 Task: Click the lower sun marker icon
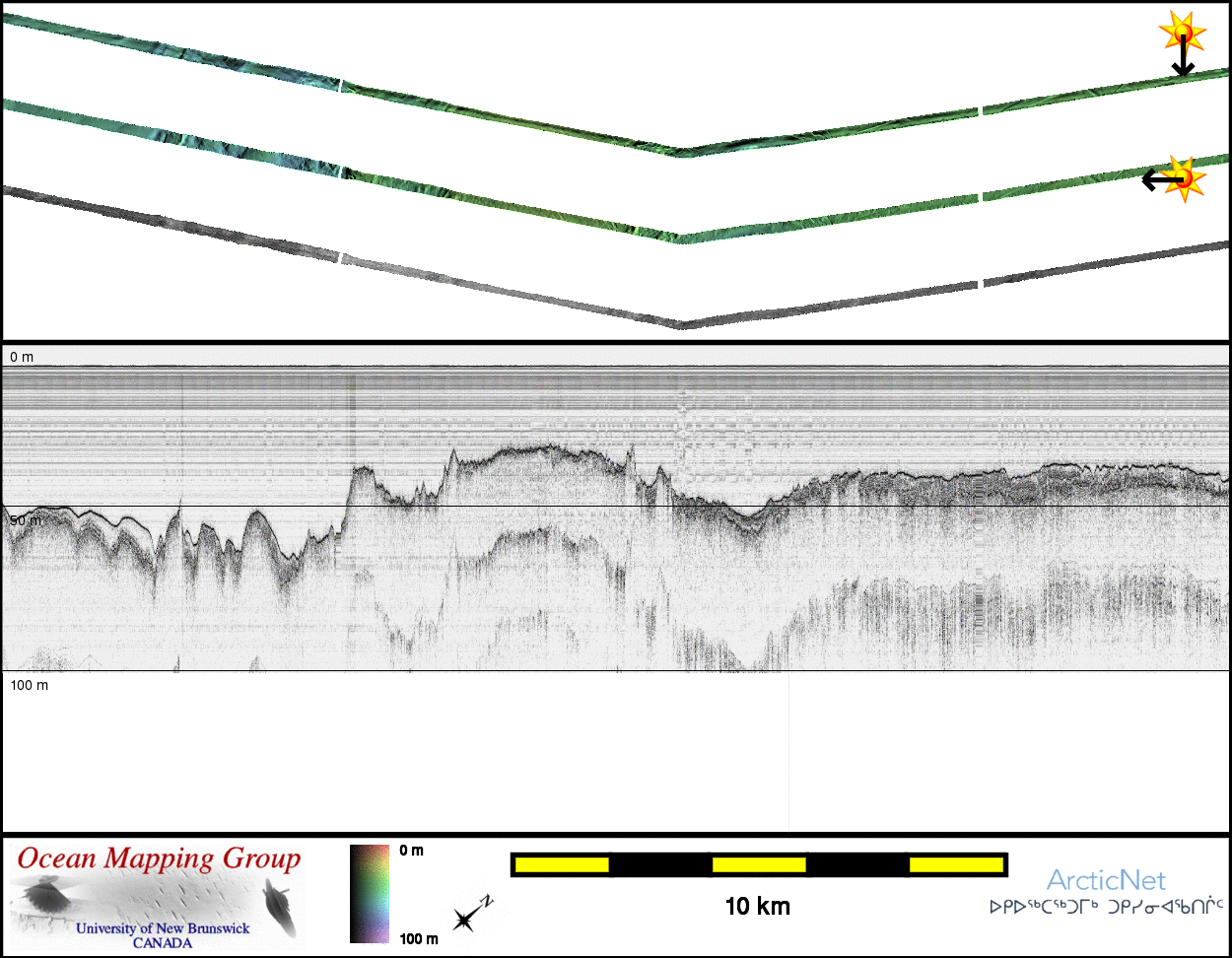pyautogui.click(x=1184, y=178)
